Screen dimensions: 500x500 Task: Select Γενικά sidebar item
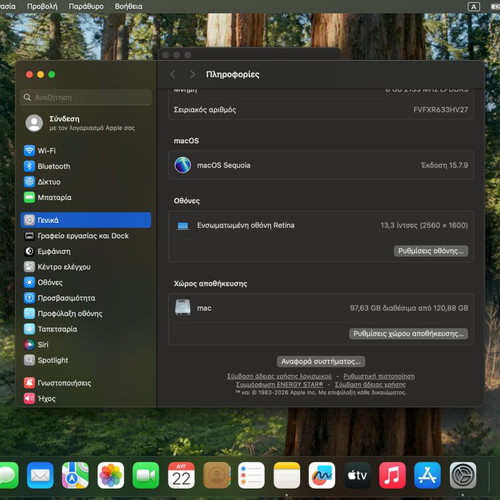click(x=86, y=220)
